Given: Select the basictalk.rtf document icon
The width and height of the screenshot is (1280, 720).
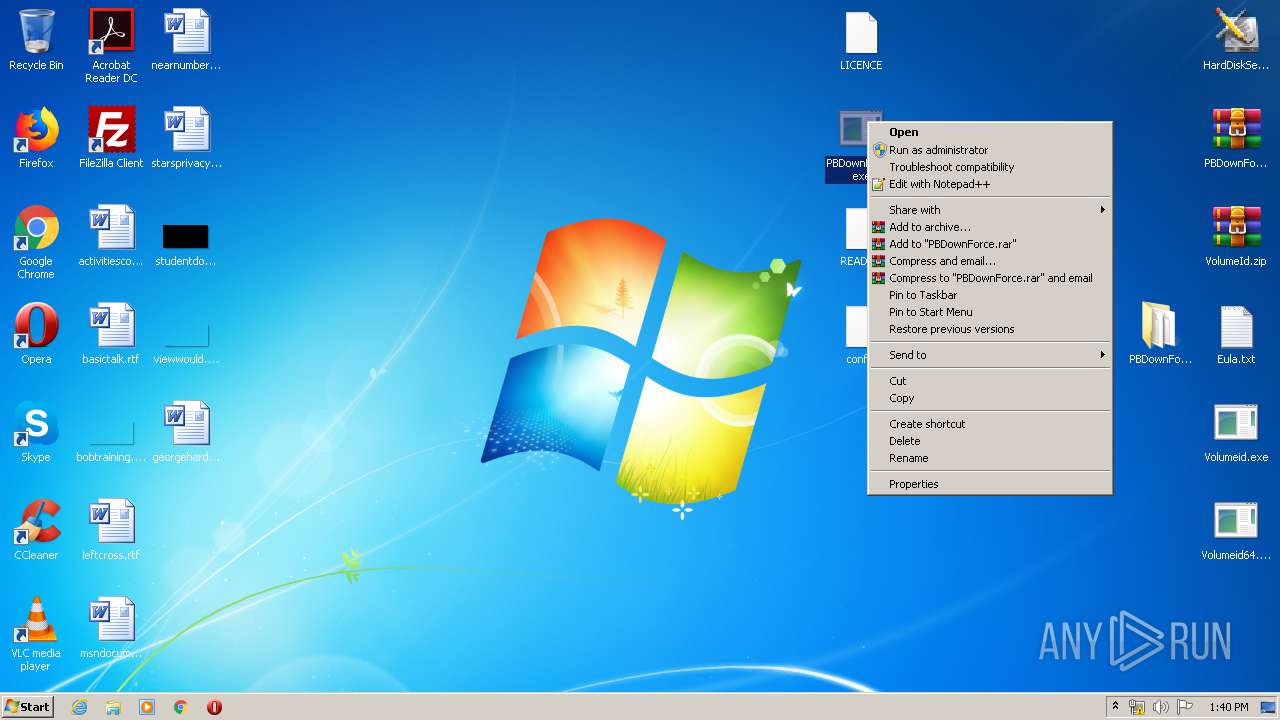Looking at the screenshot, I should pos(111,334).
